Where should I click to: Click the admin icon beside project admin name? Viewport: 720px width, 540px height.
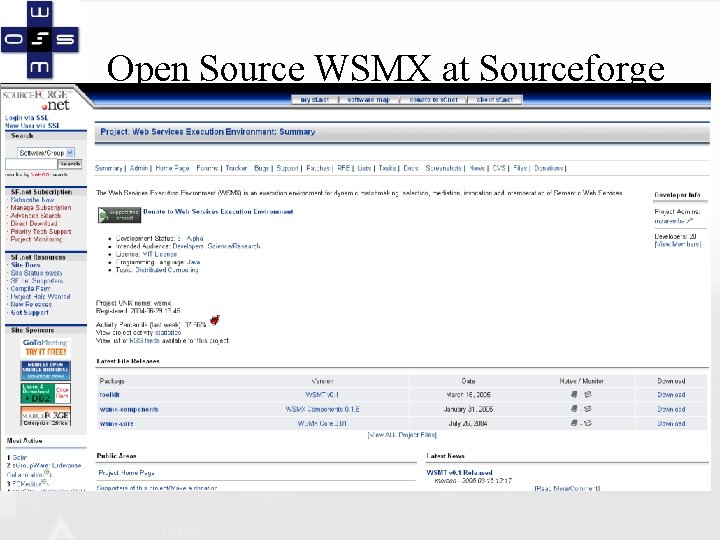[x=690, y=220]
